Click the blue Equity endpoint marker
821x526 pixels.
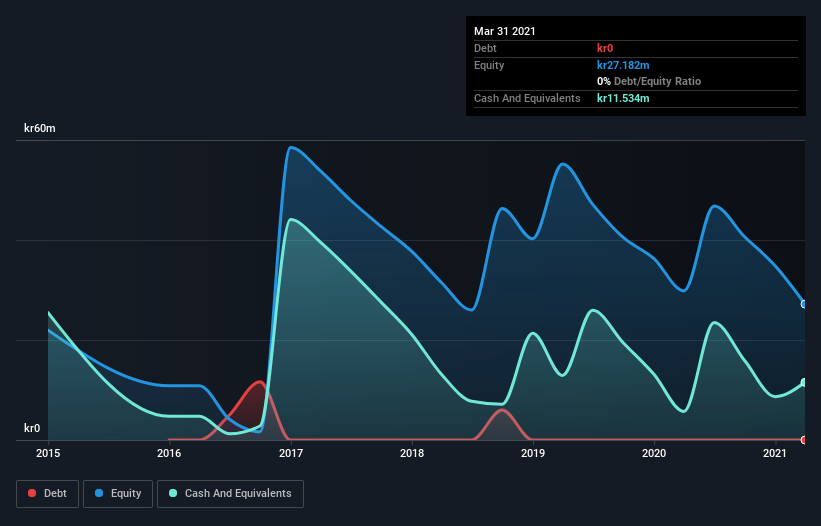click(804, 304)
